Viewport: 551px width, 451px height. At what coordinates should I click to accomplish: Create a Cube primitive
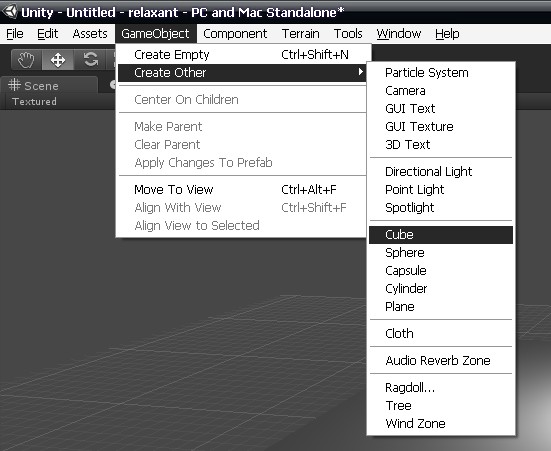(x=441, y=235)
